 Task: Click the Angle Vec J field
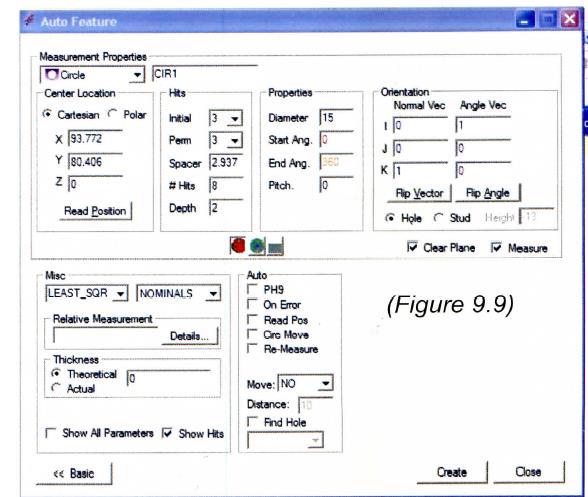(483, 148)
